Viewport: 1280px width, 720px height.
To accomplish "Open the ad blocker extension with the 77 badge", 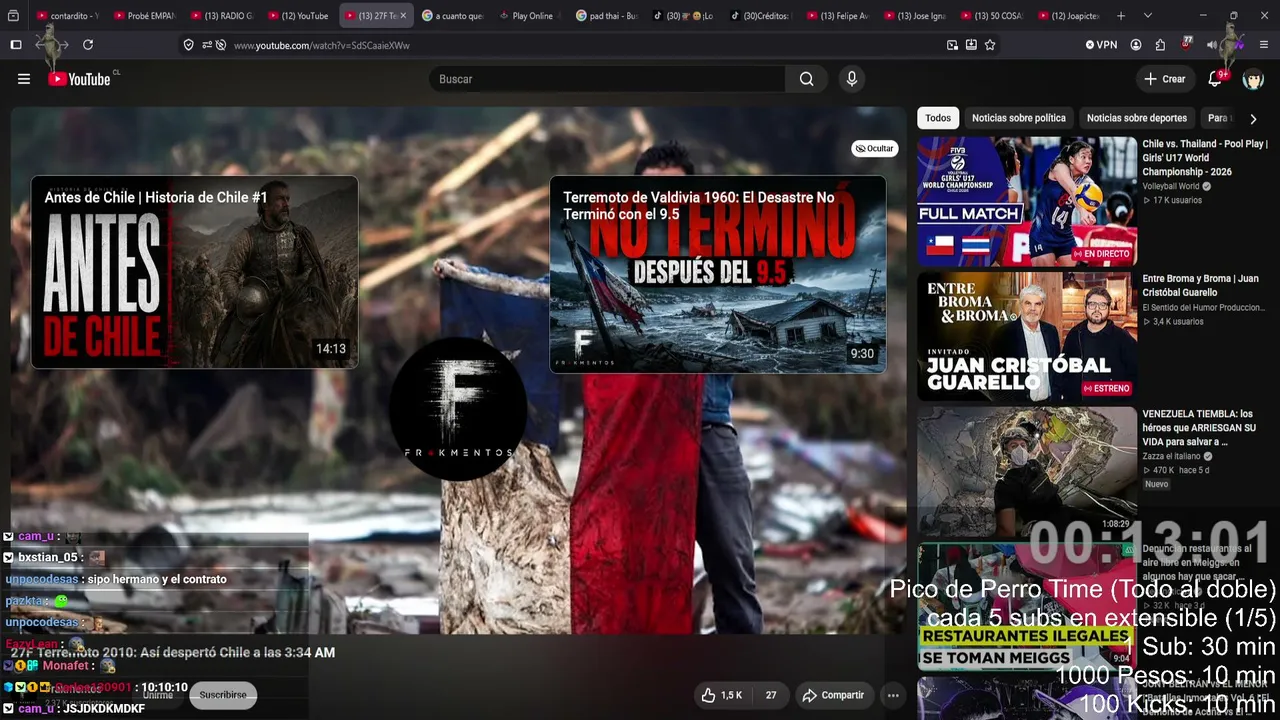I will (1186, 44).
